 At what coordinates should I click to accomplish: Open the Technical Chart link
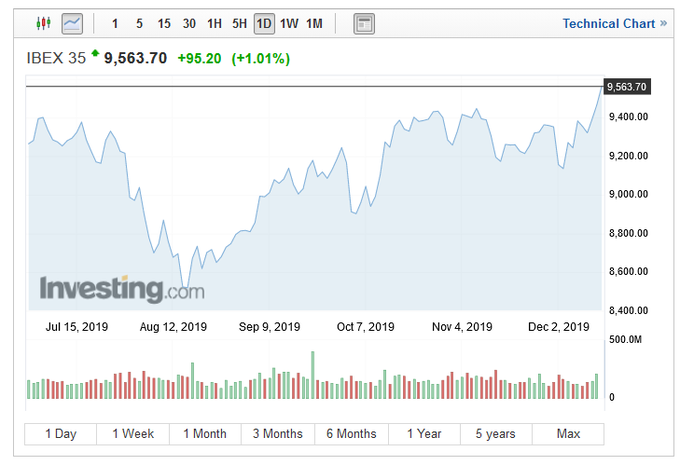click(x=615, y=23)
